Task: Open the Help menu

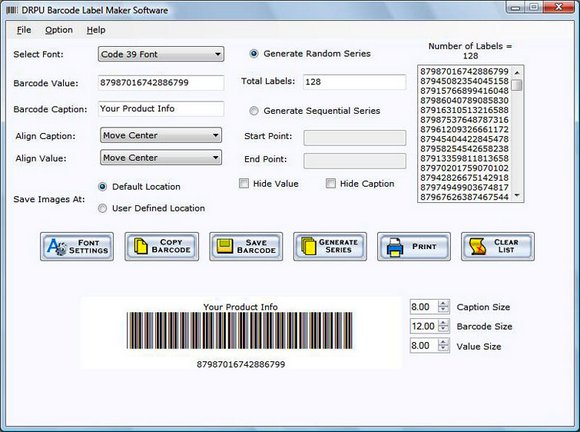Action: pos(96,30)
